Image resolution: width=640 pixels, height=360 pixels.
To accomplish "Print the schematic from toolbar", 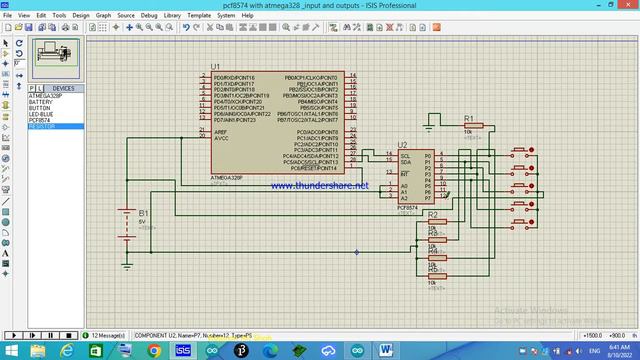I will [x=65, y=27].
